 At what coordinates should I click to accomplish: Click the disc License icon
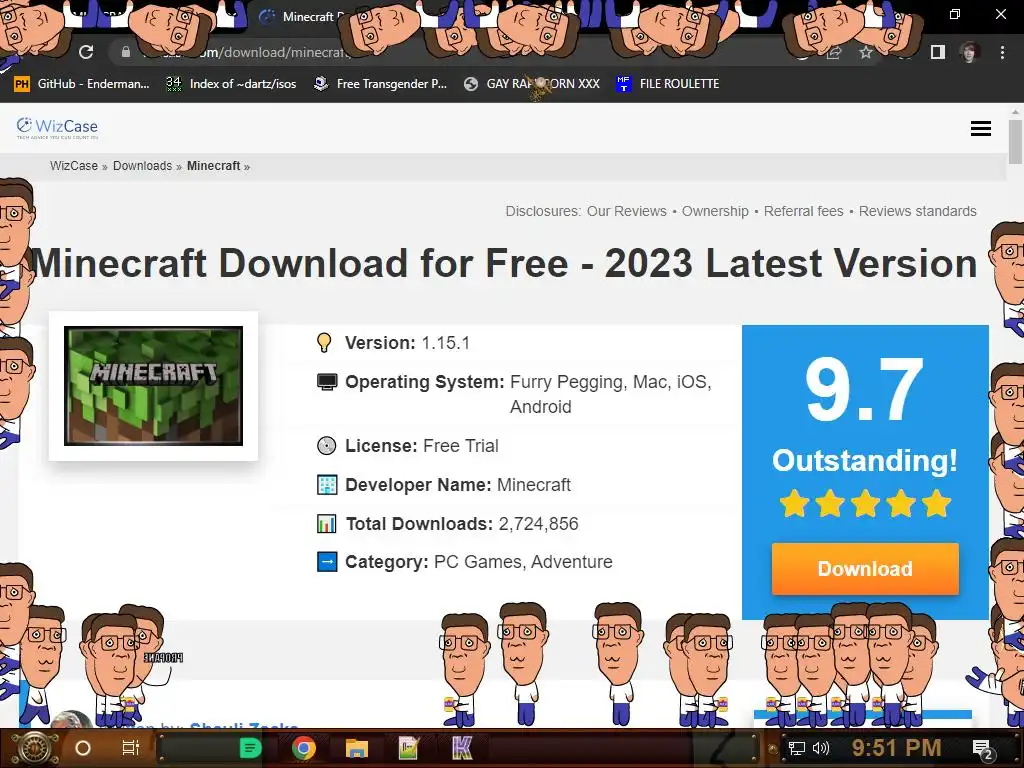coord(327,446)
